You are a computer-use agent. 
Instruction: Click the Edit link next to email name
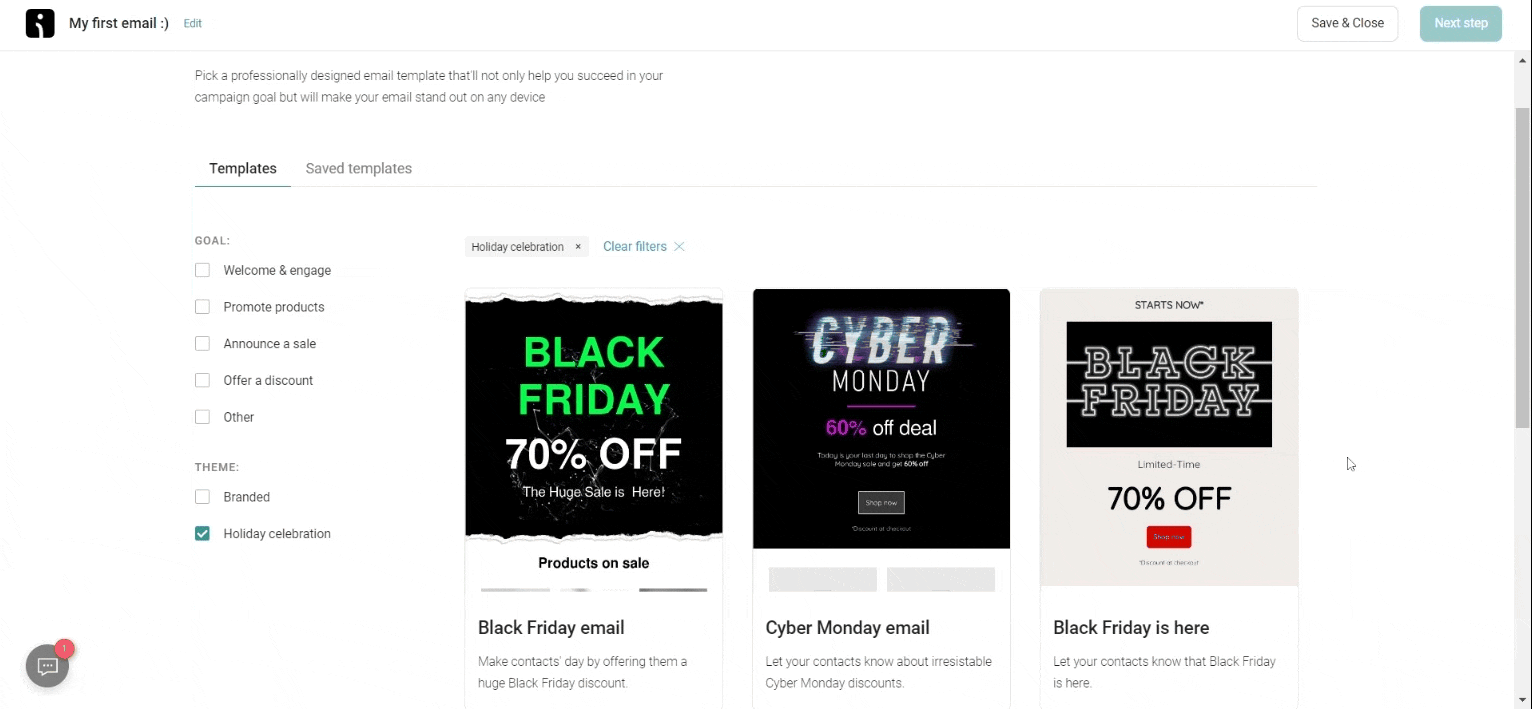coord(193,23)
